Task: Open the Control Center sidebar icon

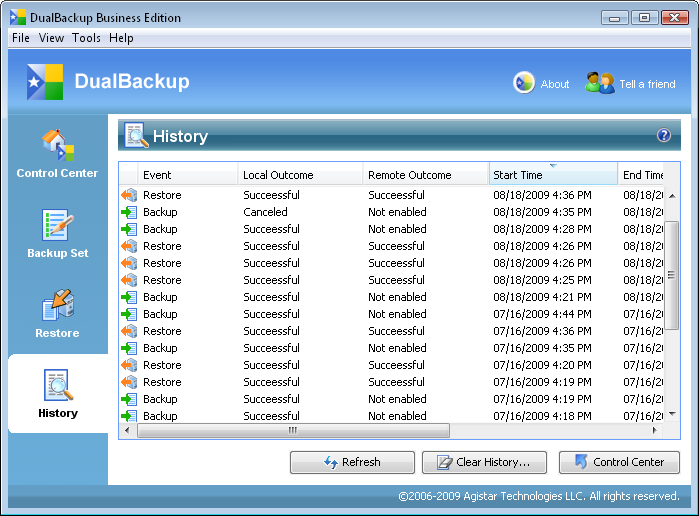Action: [58, 145]
